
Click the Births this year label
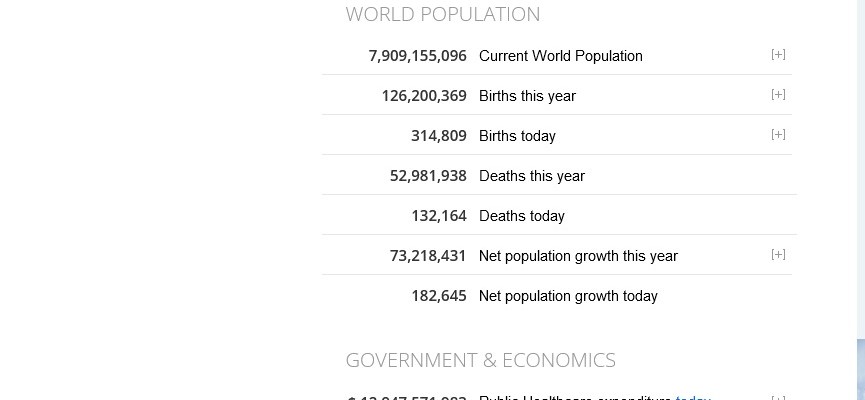(x=527, y=96)
